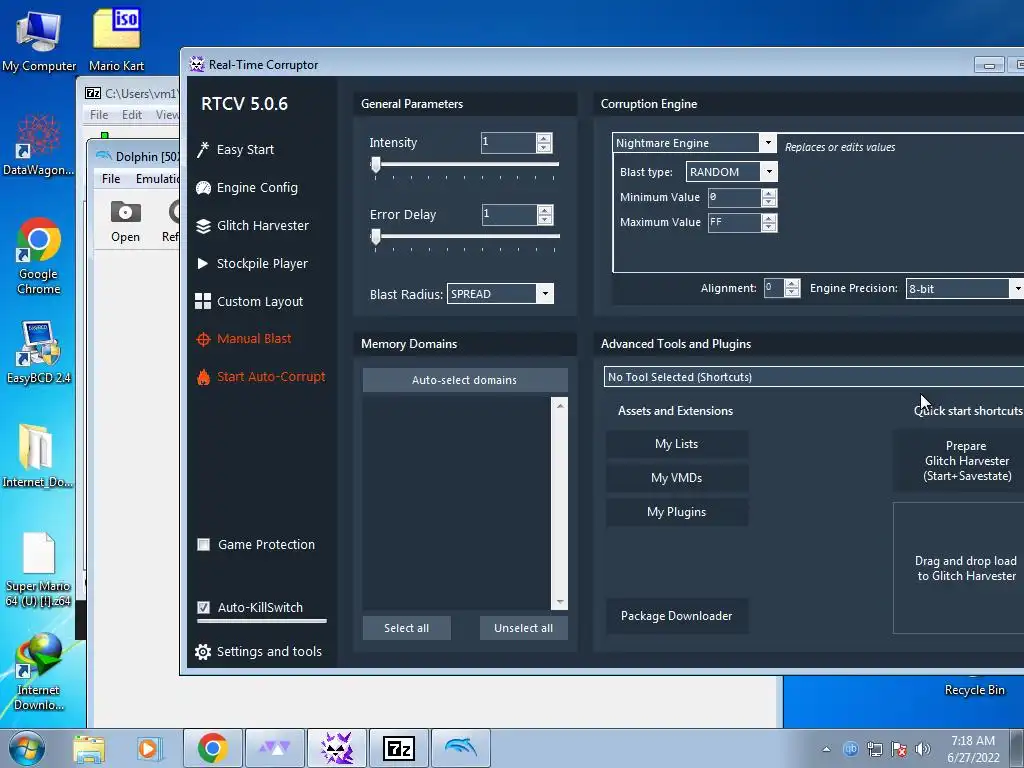Toggle Auto-KillSwitch checkbox

coord(204,607)
